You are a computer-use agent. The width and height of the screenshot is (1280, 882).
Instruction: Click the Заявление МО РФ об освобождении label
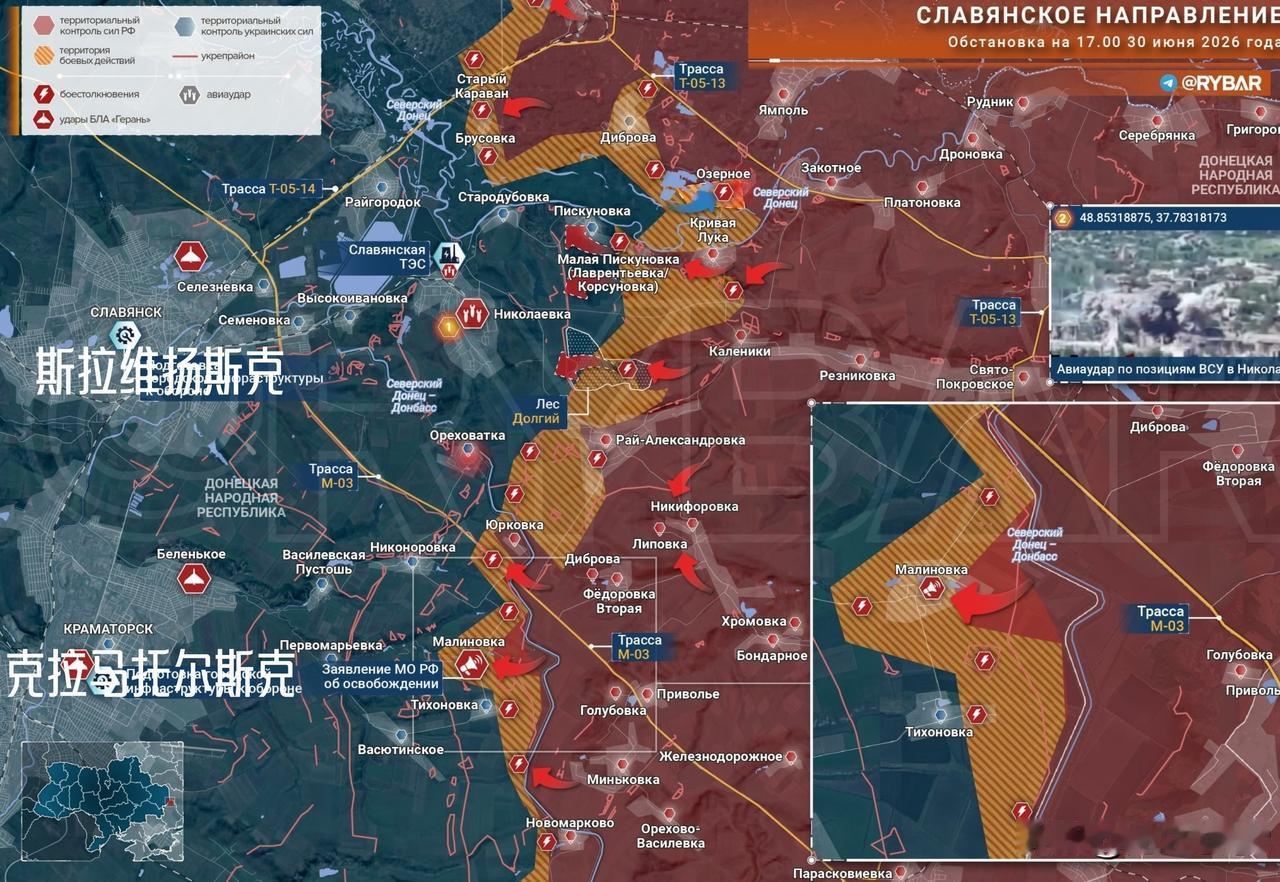[381, 677]
